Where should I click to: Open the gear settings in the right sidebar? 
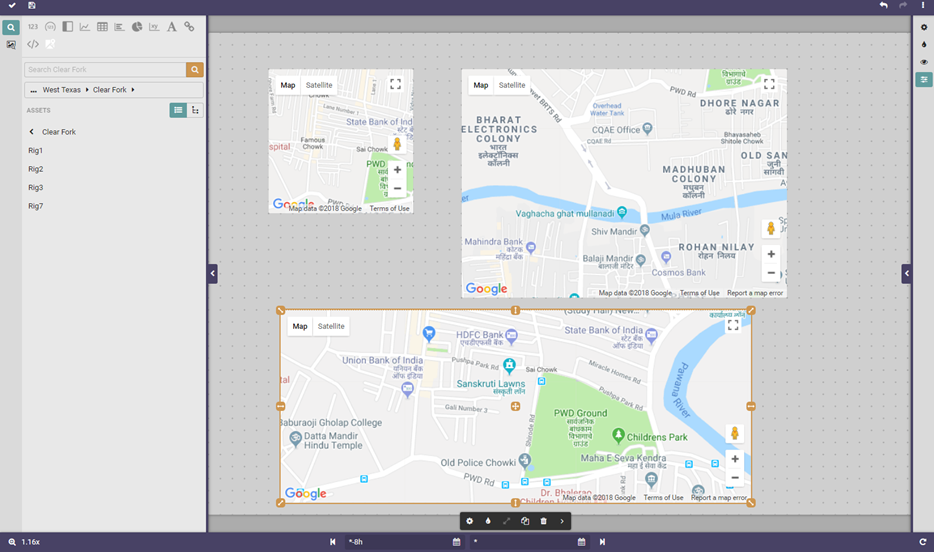point(924,27)
